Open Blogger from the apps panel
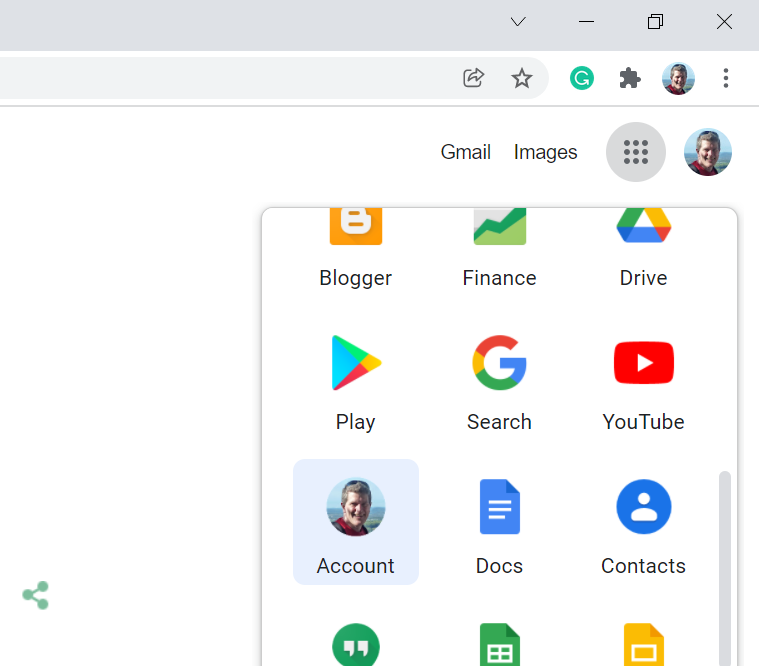This screenshot has height=666, width=759. click(x=356, y=250)
